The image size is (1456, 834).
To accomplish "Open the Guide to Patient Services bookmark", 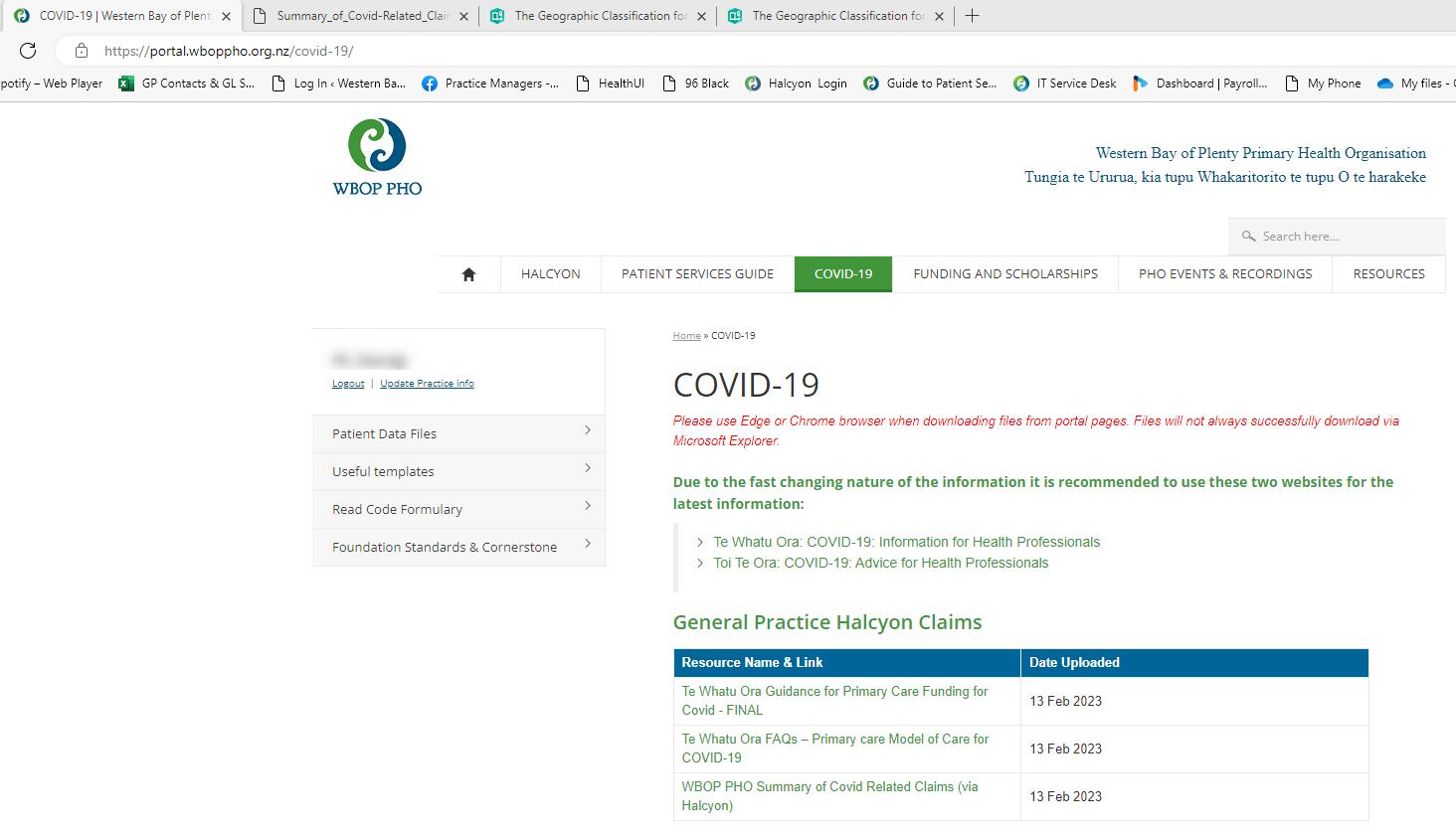I will click(x=930, y=83).
